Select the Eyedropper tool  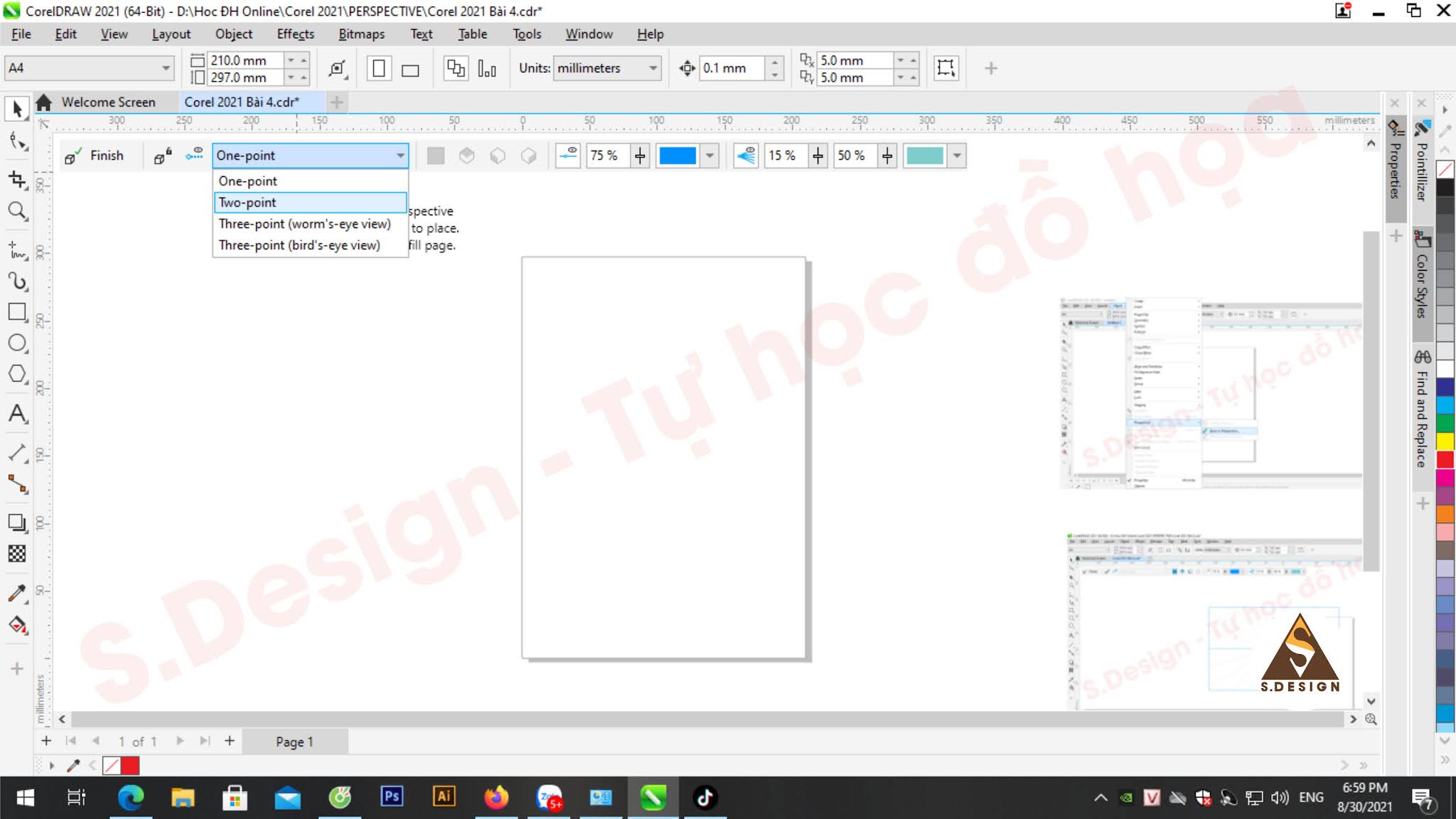(17, 592)
